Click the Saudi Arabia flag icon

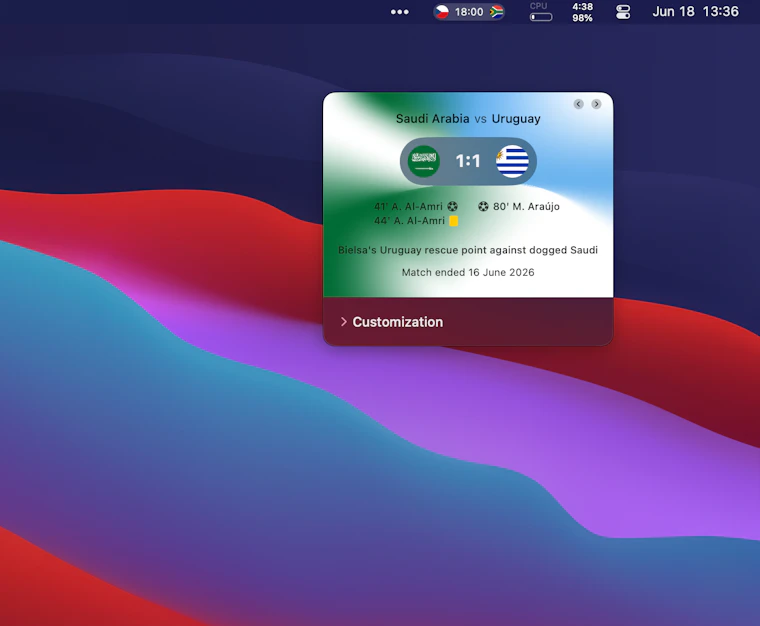click(x=424, y=161)
